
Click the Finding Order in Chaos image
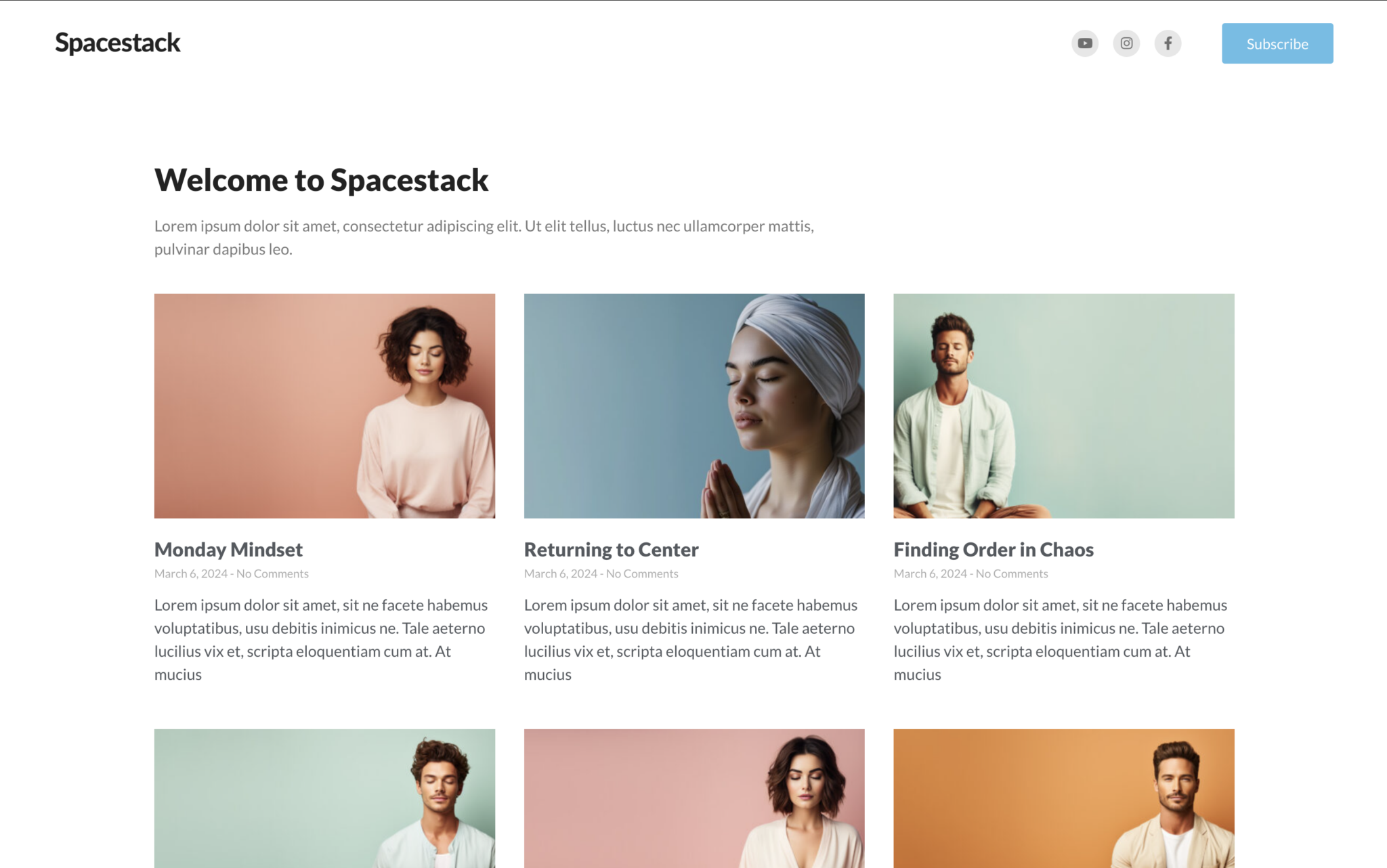[1063, 406]
